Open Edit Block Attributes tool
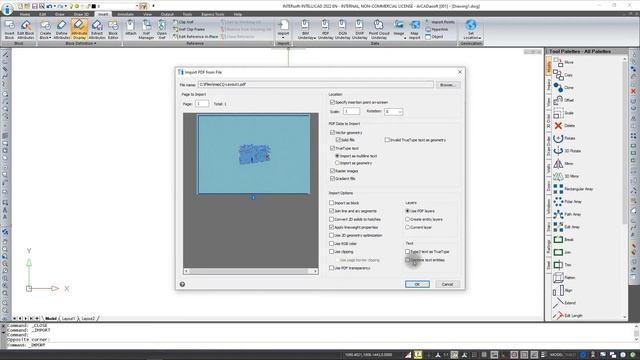 26,29
